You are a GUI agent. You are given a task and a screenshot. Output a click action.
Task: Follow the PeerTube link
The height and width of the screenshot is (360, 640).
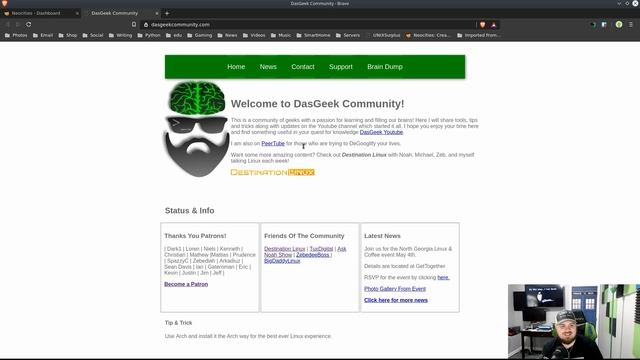(x=273, y=144)
